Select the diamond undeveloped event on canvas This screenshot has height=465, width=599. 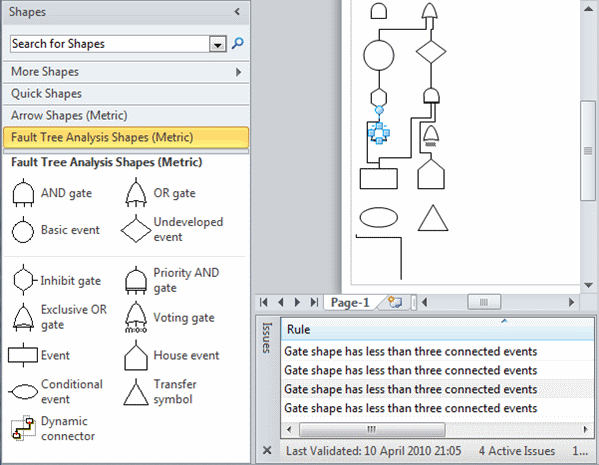coord(431,52)
